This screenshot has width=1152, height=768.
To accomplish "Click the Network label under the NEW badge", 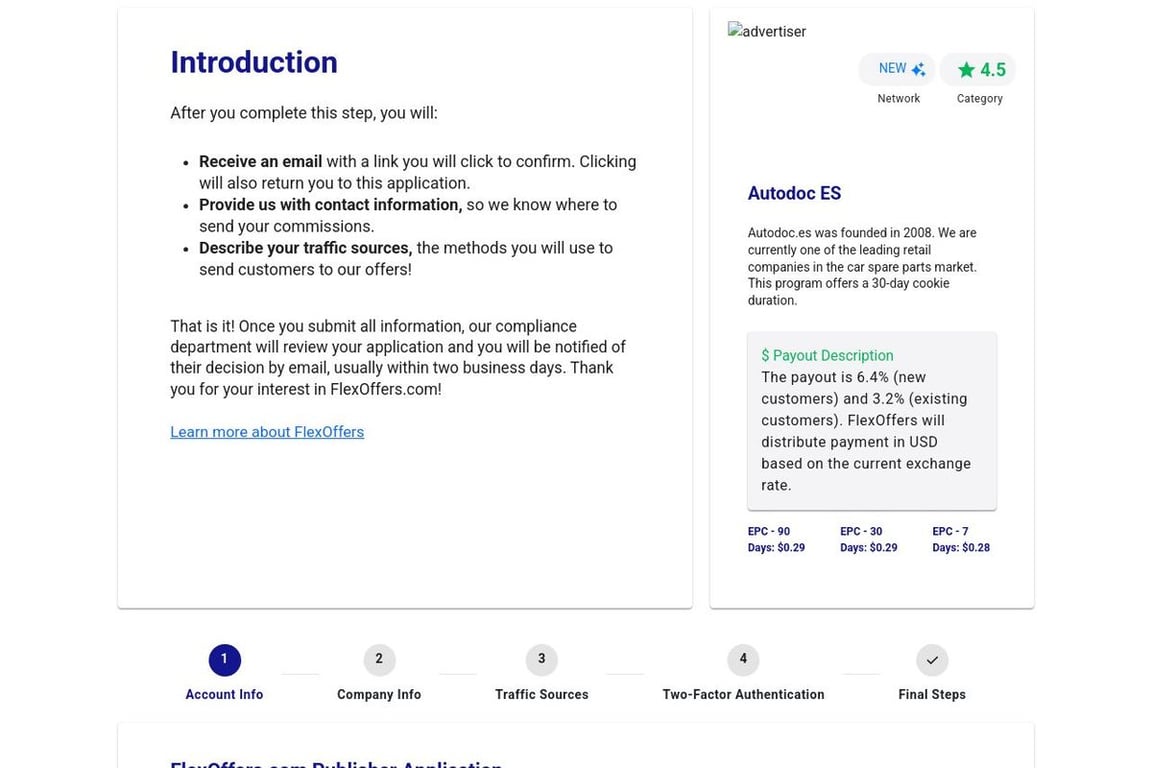I will click(x=899, y=98).
